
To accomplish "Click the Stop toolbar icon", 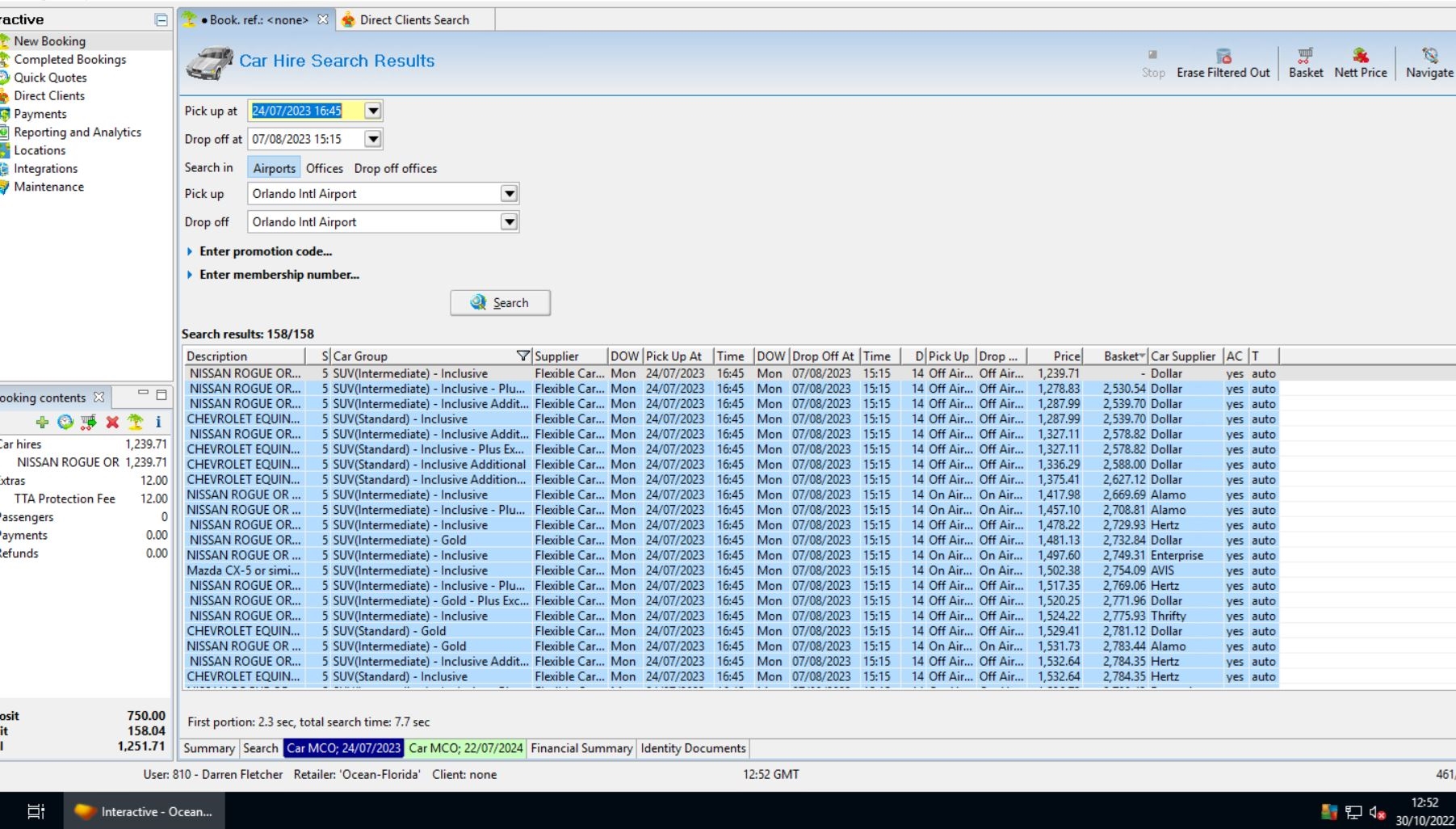I will click(x=1153, y=55).
